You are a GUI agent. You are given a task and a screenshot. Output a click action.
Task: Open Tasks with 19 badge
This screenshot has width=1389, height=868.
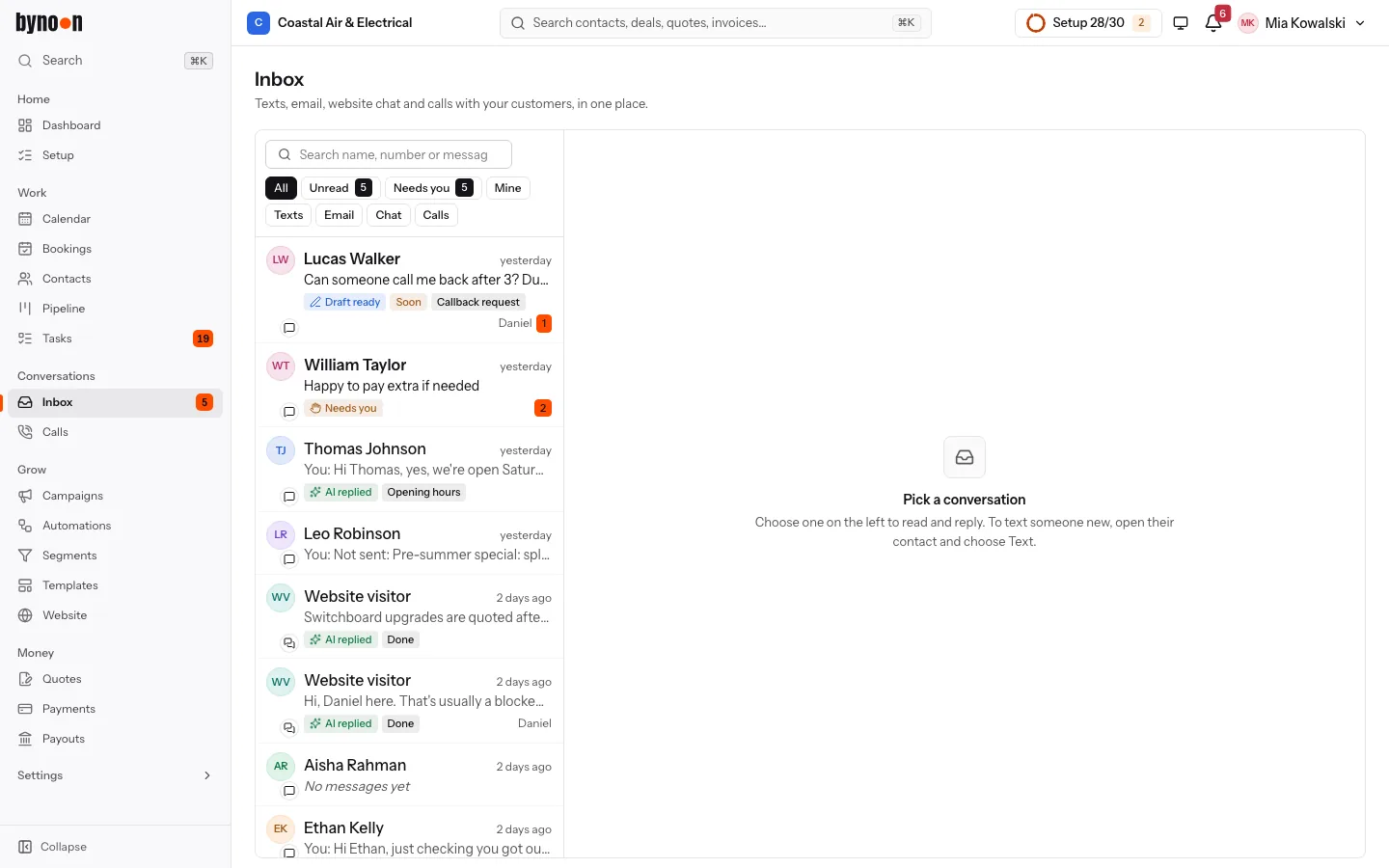(115, 339)
